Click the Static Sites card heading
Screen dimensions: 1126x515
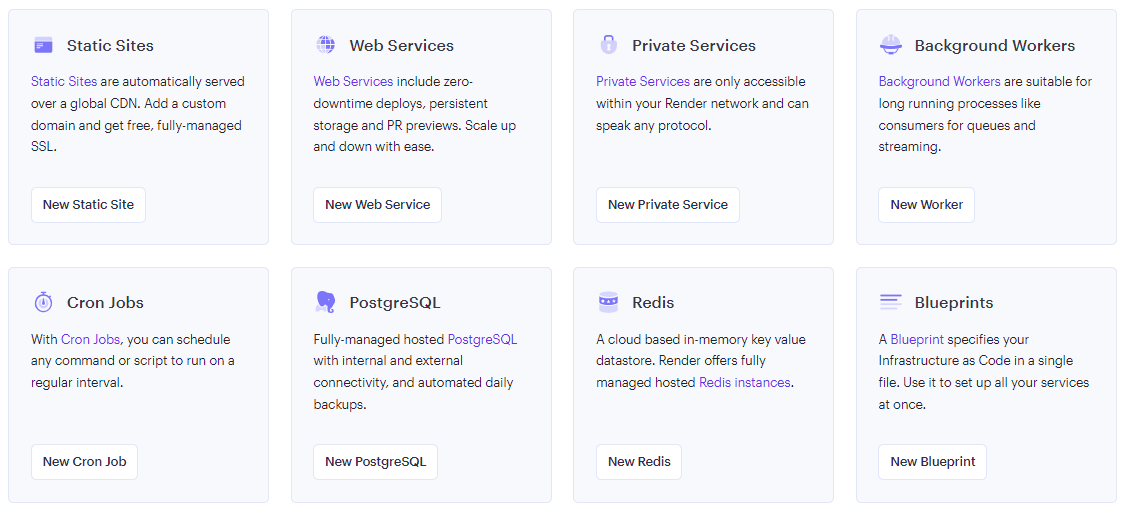pyautogui.click(x=110, y=45)
